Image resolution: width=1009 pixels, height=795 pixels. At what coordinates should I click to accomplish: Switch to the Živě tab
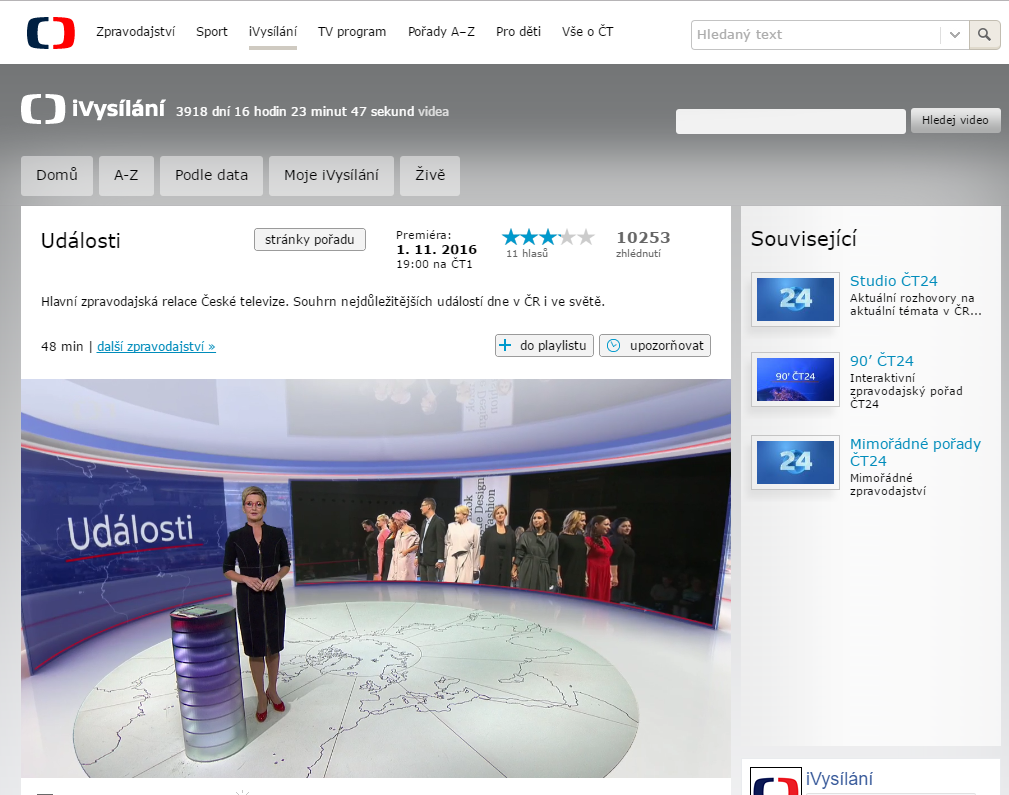pyautogui.click(x=430, y=175)
